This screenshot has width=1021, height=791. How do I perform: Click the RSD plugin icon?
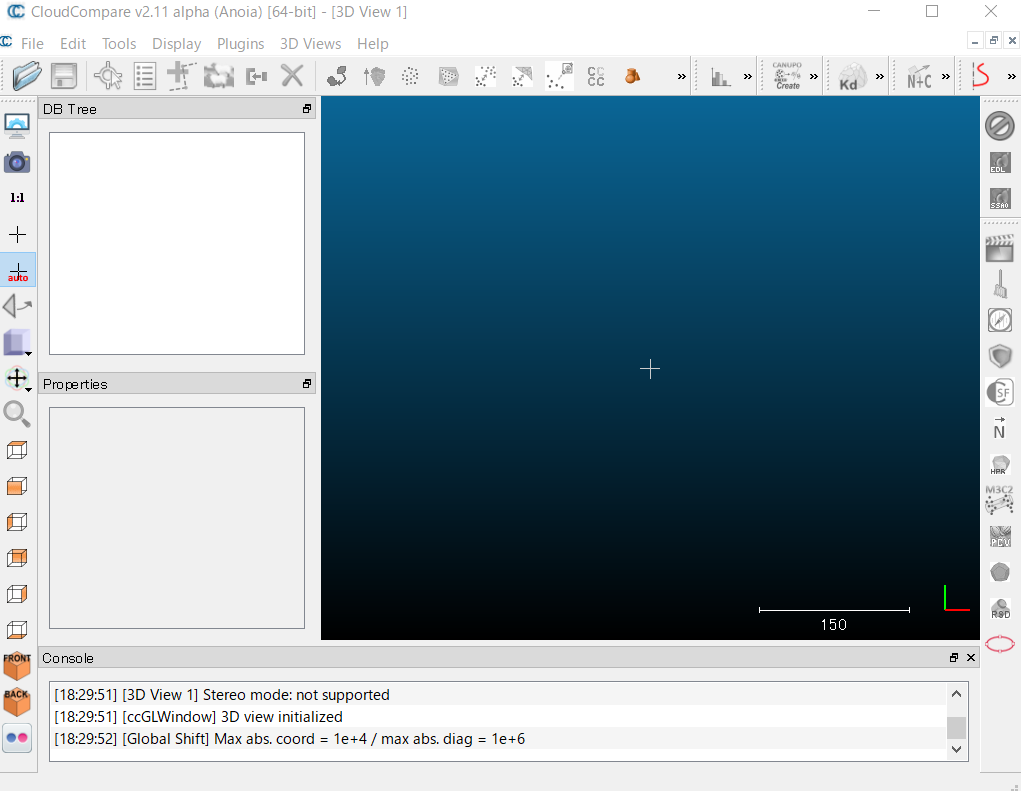click(1000, 608)
